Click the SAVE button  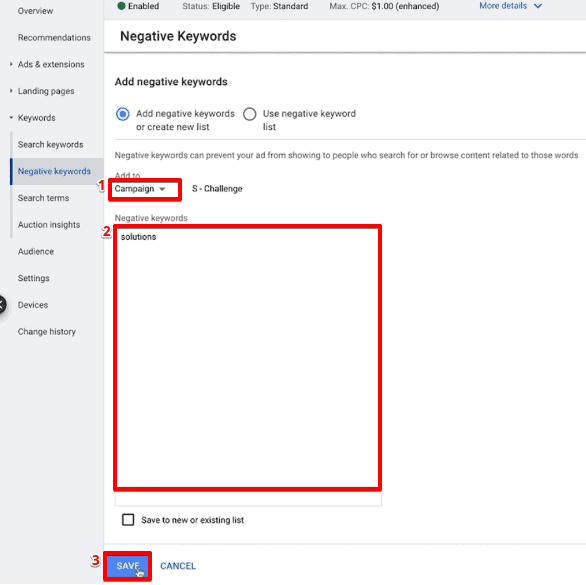pyautogui.click(x=127, y=566)
